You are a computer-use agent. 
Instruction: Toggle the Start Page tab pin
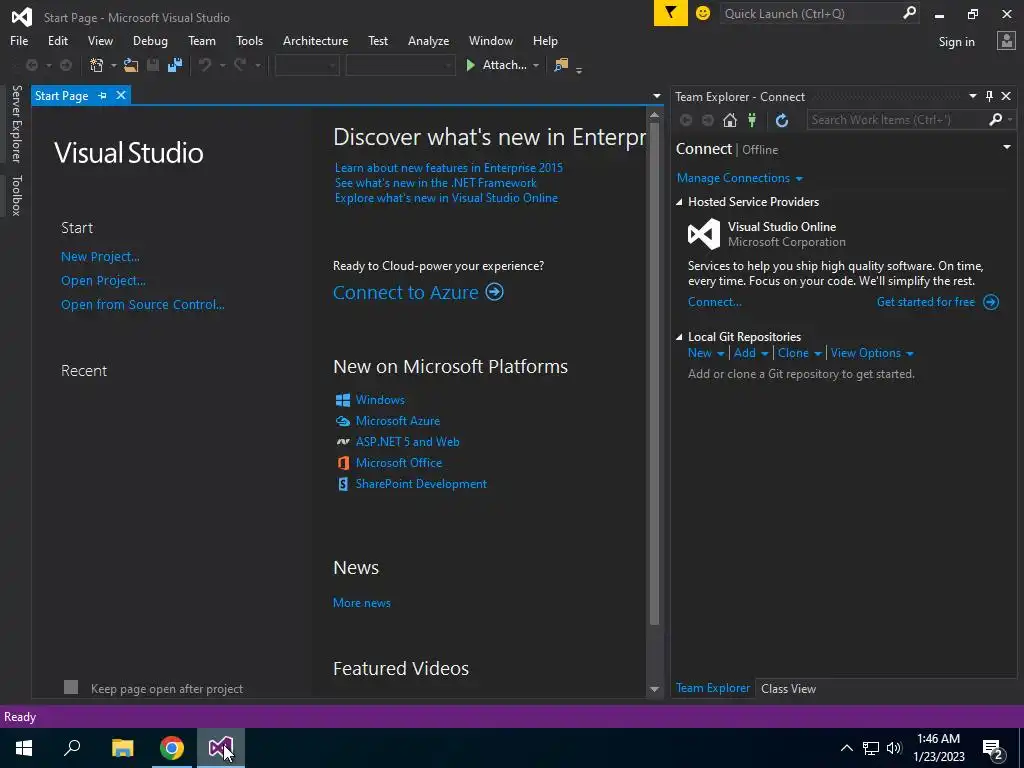tap(103, 95)
